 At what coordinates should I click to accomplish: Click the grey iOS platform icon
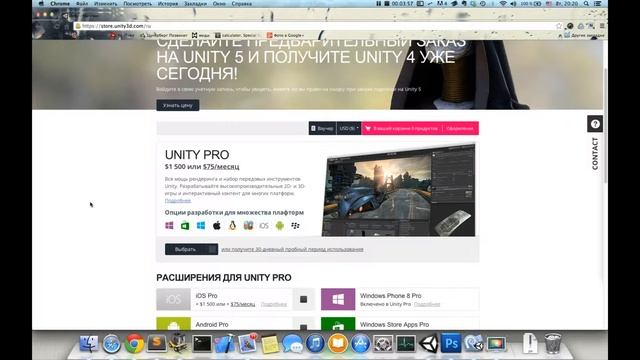pos(264,226)
